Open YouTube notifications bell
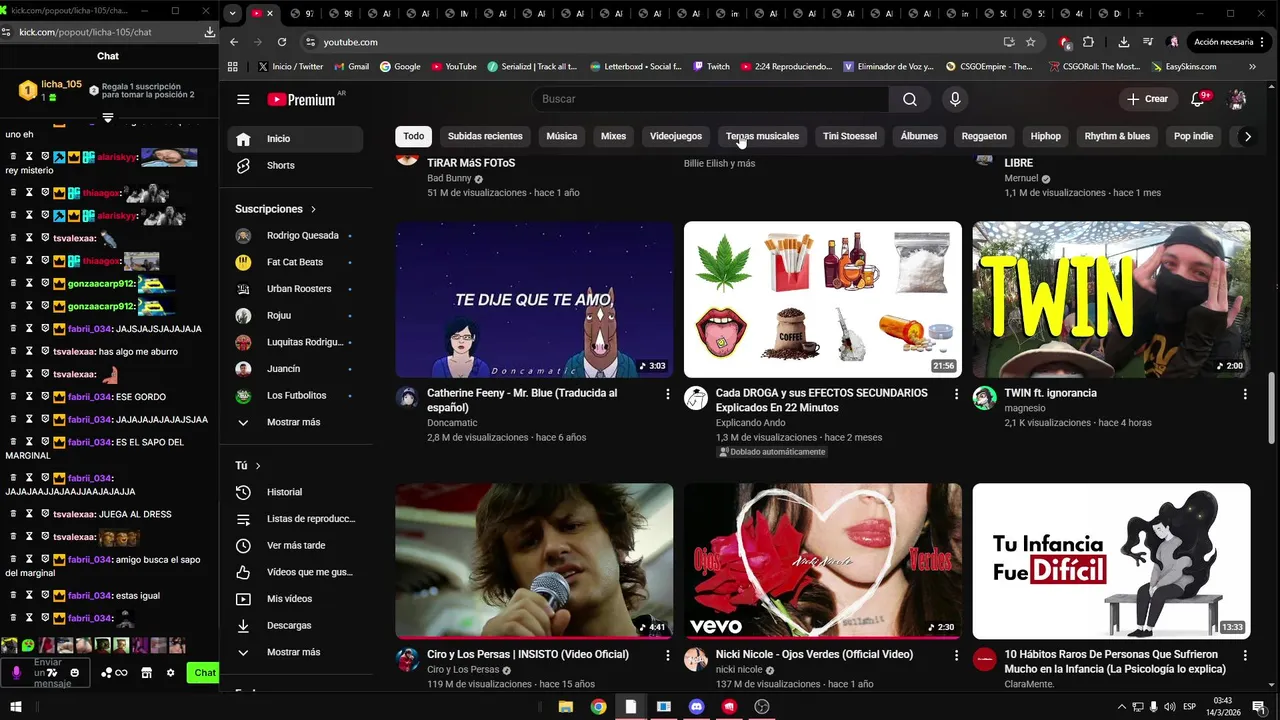 (x=1198, y=99)
